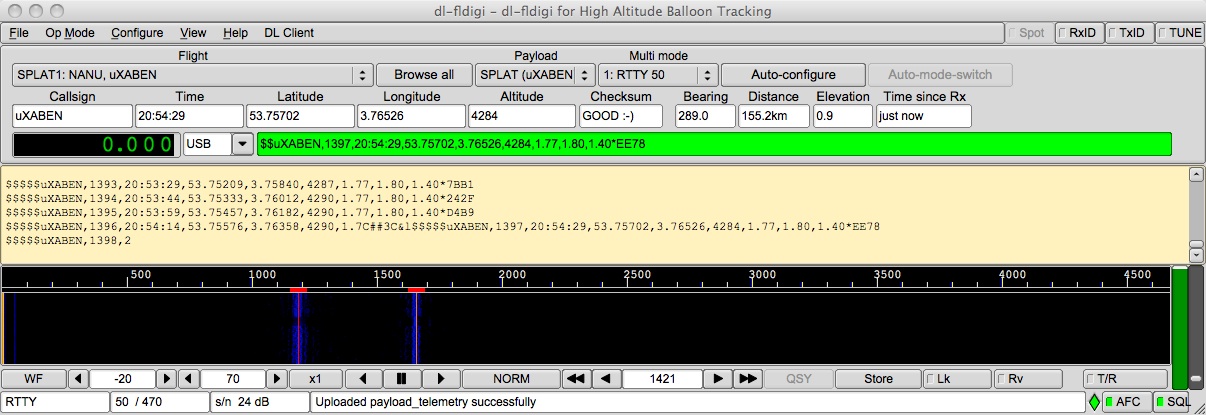Click the Store button
The height and width of the screenshot is (415, 1206).
[878, 379]
